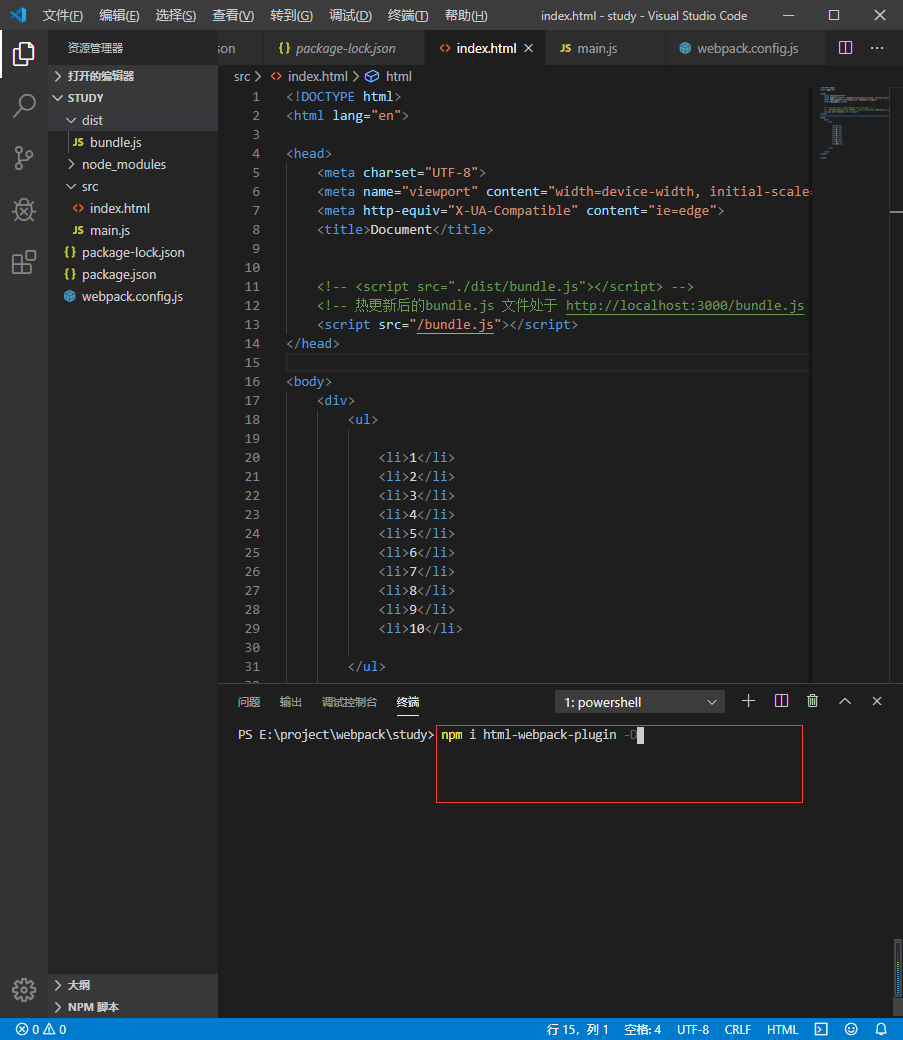Select index.html in the explorer tree

point(133,208)
